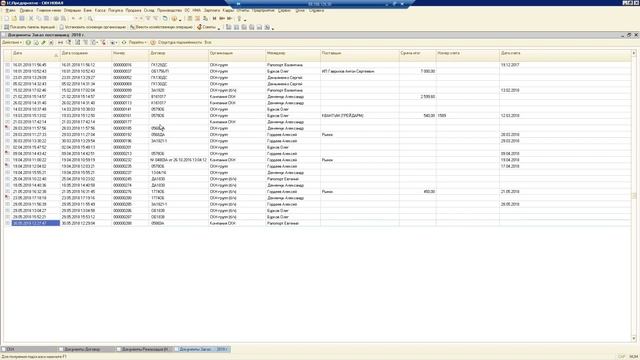Click the scrollbar down arrow of list
This screenshot has height=360, width=640.
tap(633, 338)
